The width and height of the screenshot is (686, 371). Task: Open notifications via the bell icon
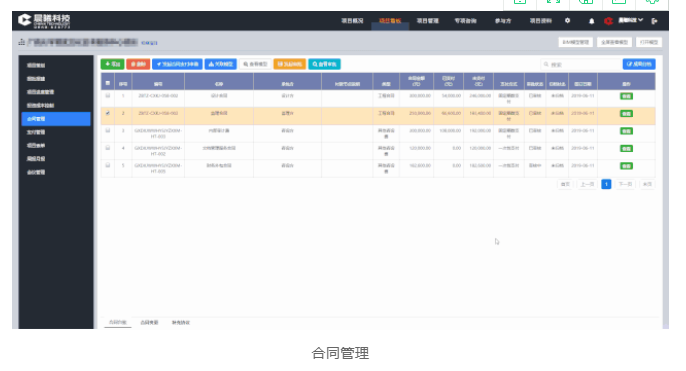(592, 21)
